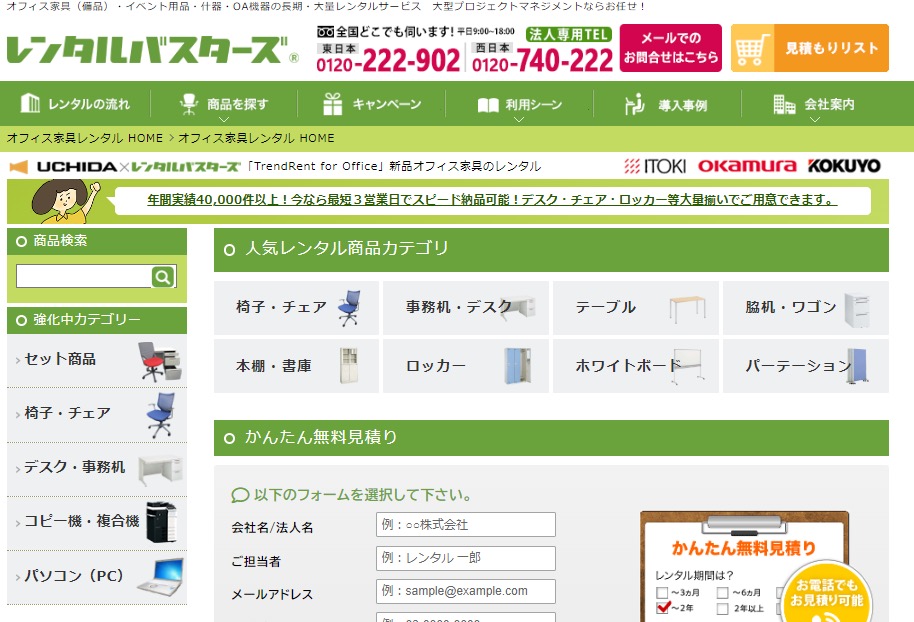Open デスク・事務机 sidebar category
The width and height of the screenshot is (914, 622).
tap(97, 468)
